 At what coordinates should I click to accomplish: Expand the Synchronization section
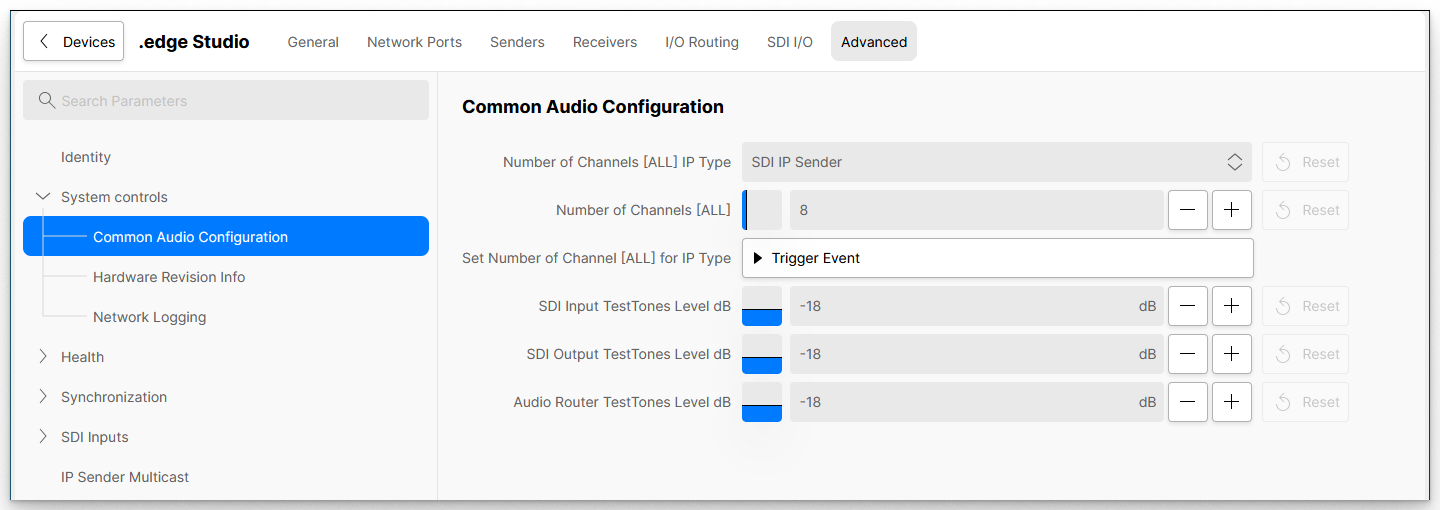tap(43, 397)
